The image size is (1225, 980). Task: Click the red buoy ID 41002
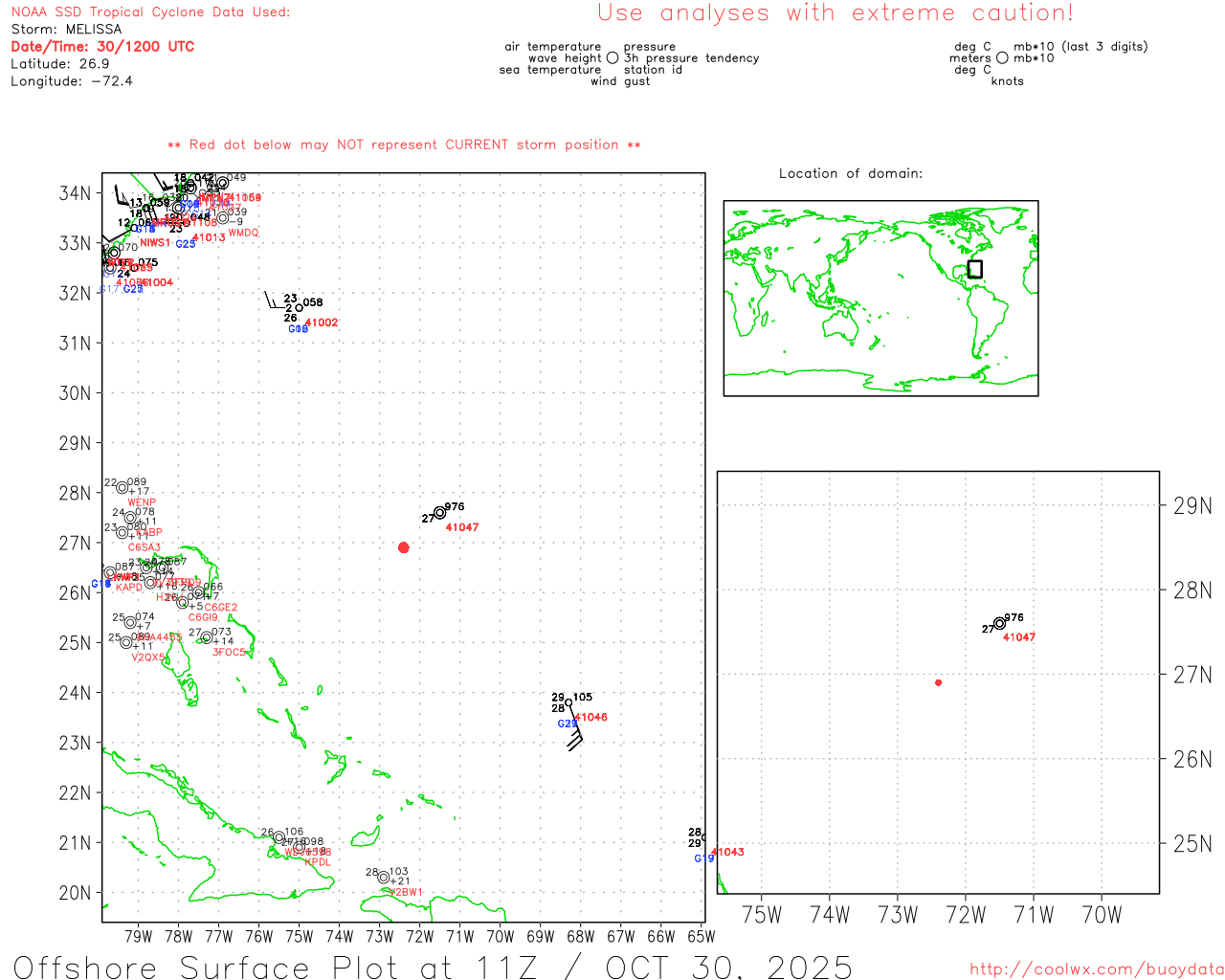tap(322, 323)
